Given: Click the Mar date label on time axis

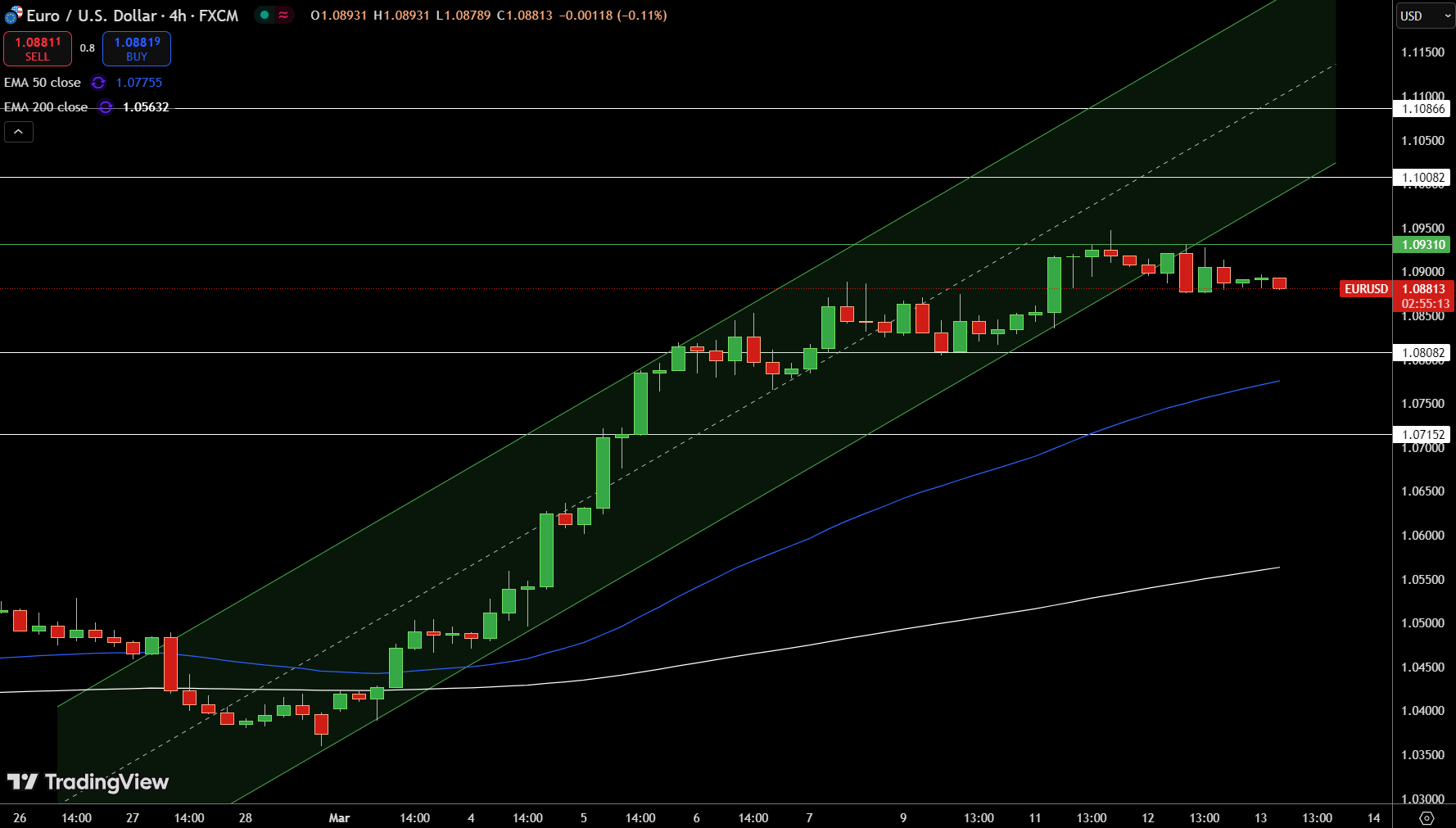Looking at the screenshot, I should [339, 817].
